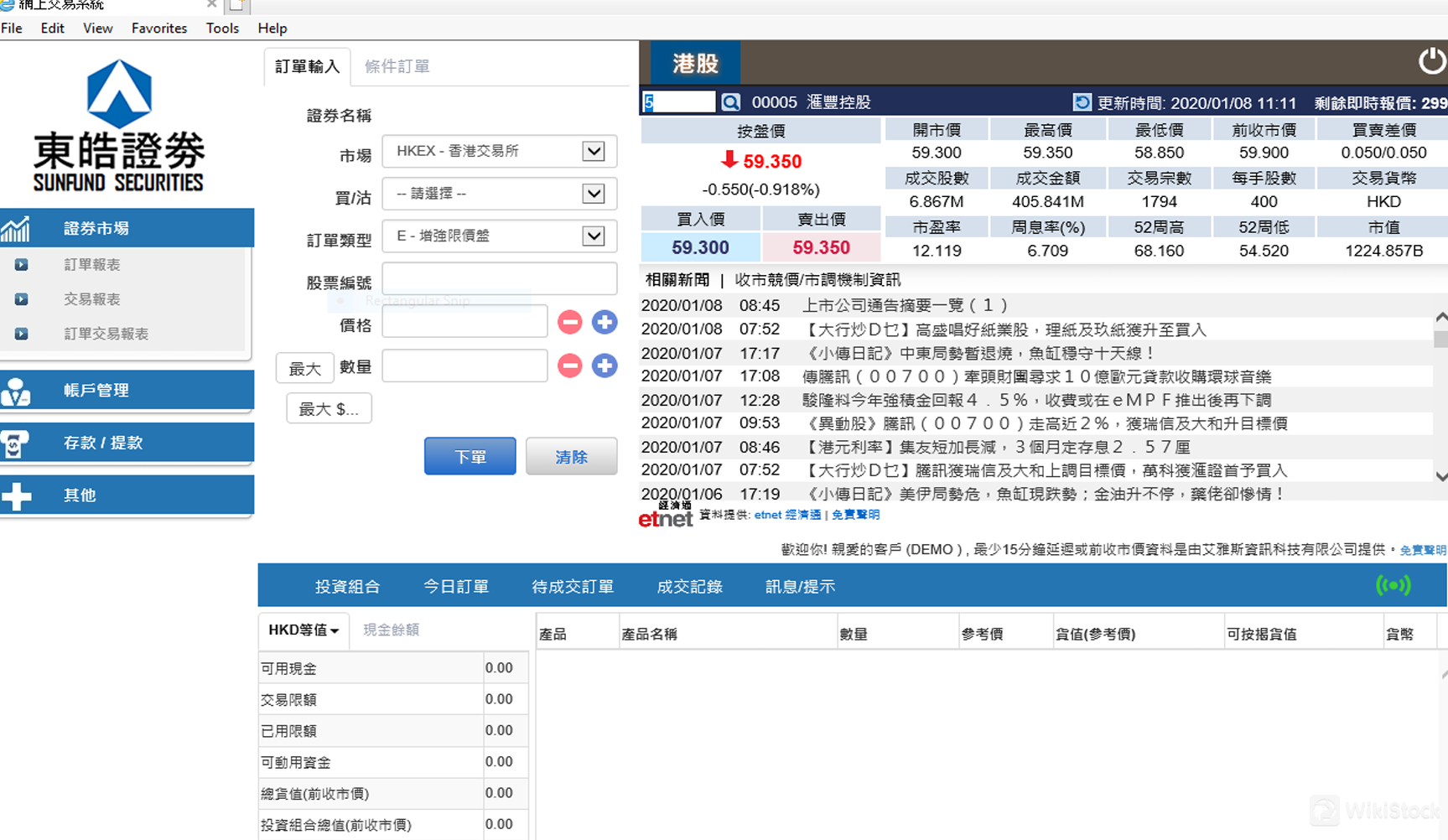Click the 最大 quantity button
Screen dimensions: 1448x840
305,369
